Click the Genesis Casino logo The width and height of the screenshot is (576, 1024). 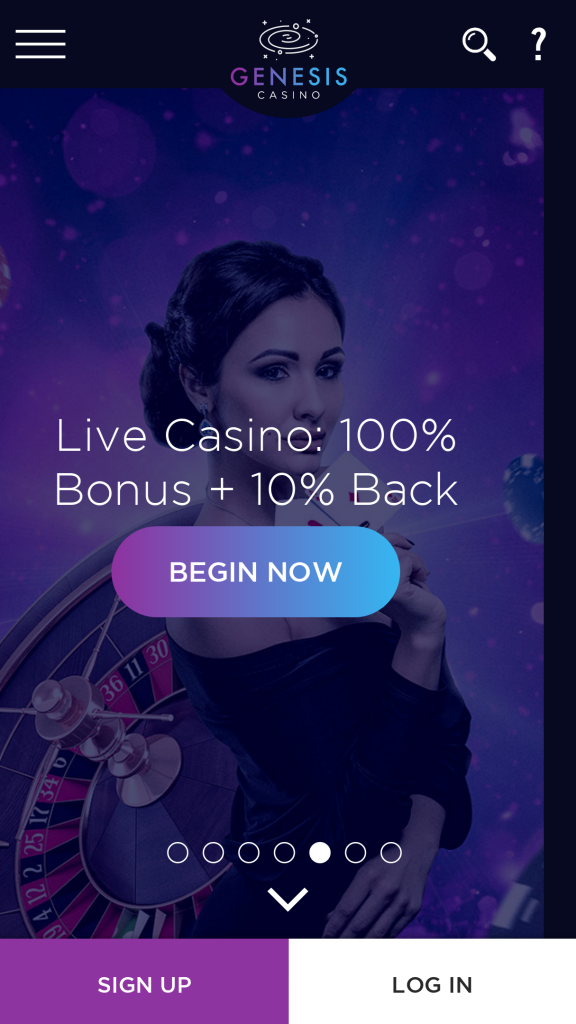pos(288,59)
